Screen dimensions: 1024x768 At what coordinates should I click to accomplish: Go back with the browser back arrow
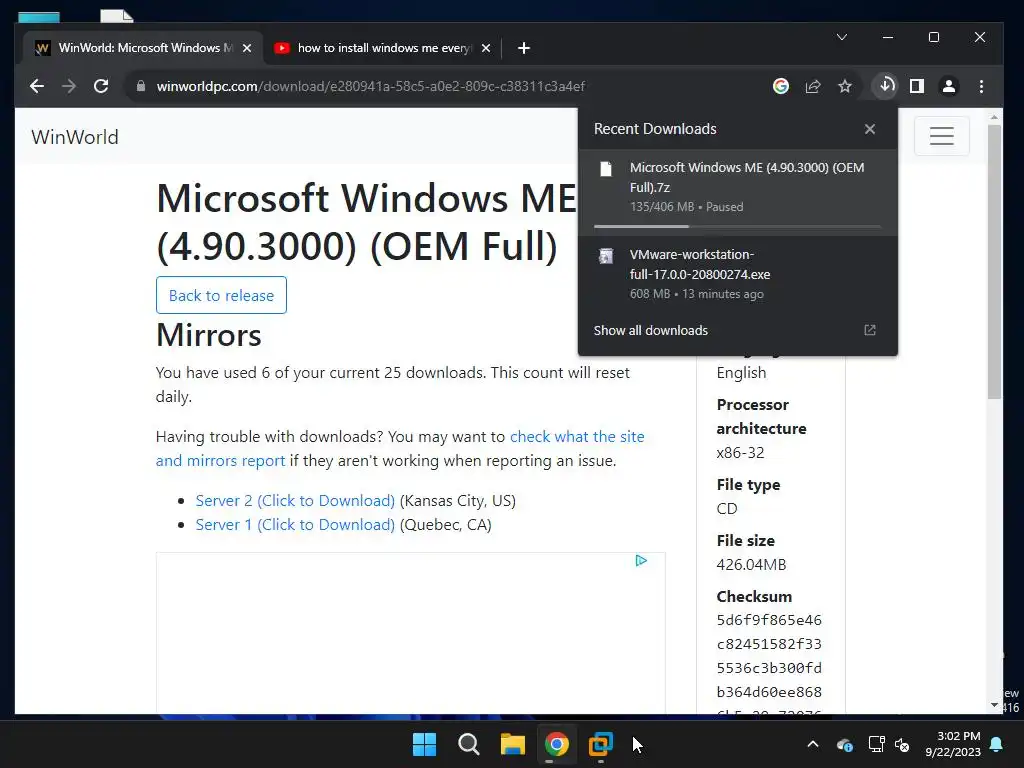(37, 86)
